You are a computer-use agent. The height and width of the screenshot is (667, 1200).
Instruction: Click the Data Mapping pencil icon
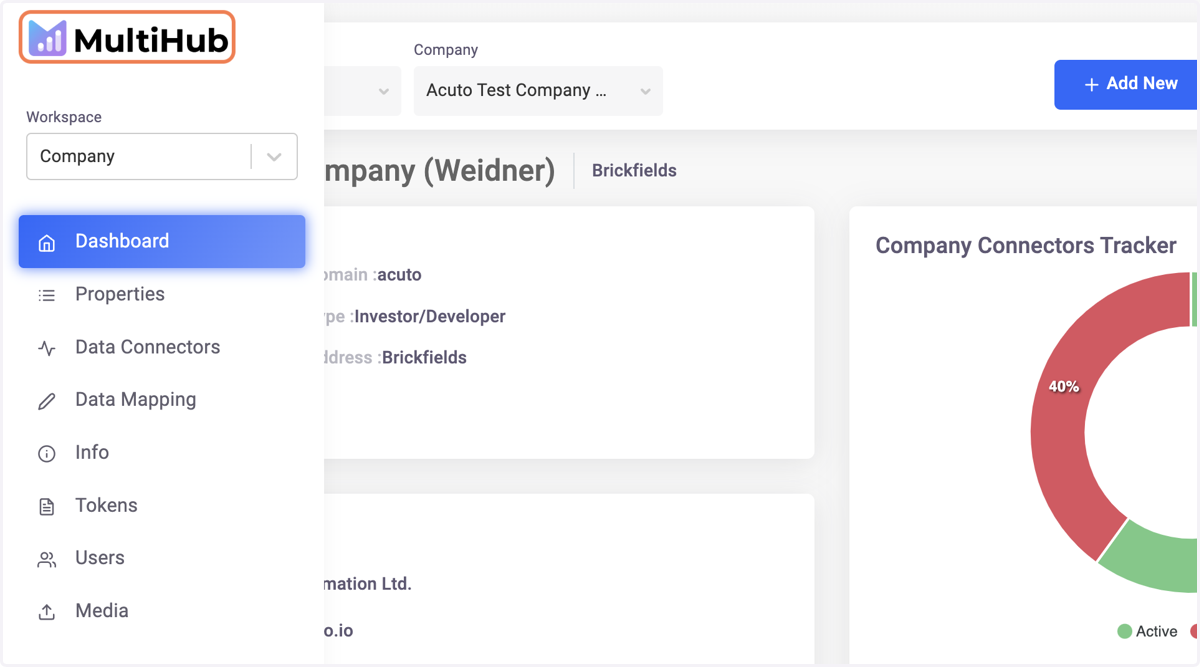[x=47, y=401]
